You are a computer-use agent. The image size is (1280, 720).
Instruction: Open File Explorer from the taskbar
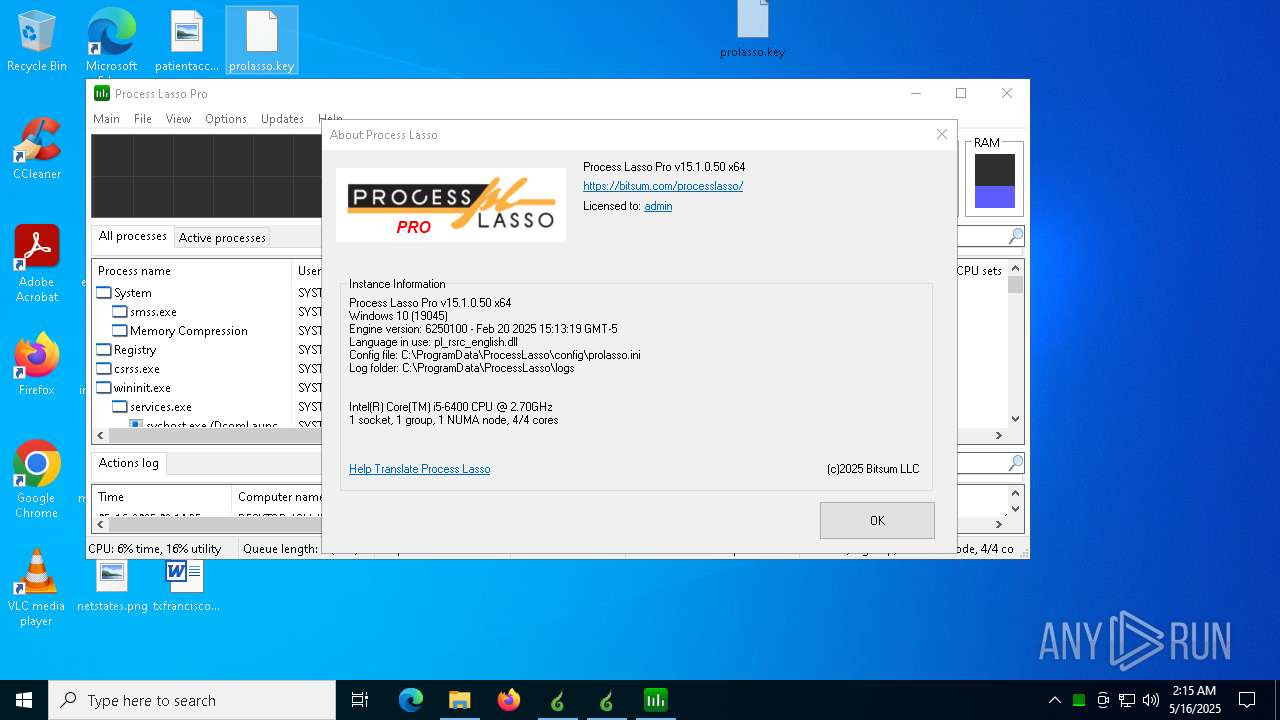point(459,700)
